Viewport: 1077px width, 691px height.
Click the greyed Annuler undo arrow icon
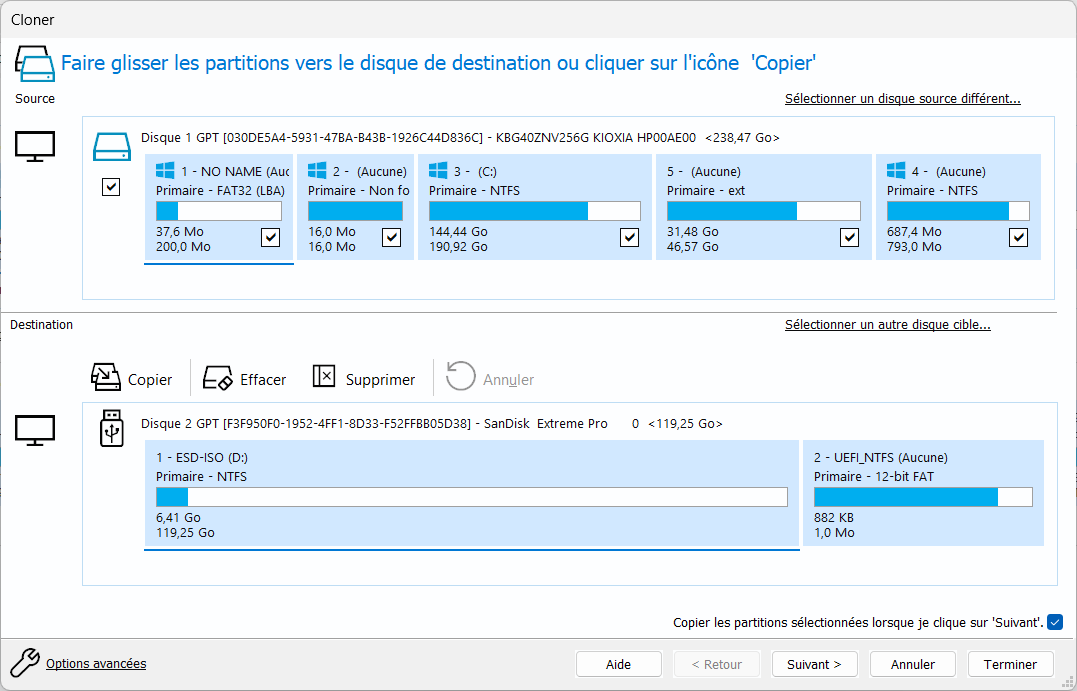click(x=460, y=376)
